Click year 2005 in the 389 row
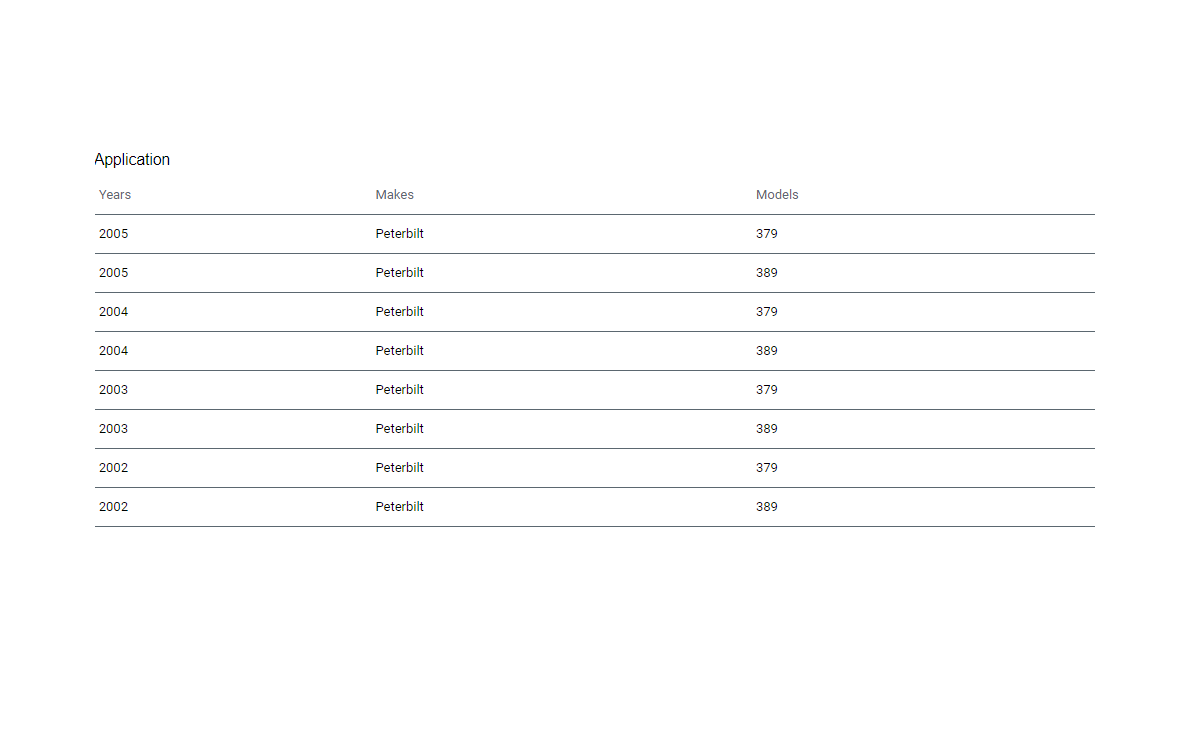The height and width of the screenshot is (733, 1200). [x=114, y=273]
